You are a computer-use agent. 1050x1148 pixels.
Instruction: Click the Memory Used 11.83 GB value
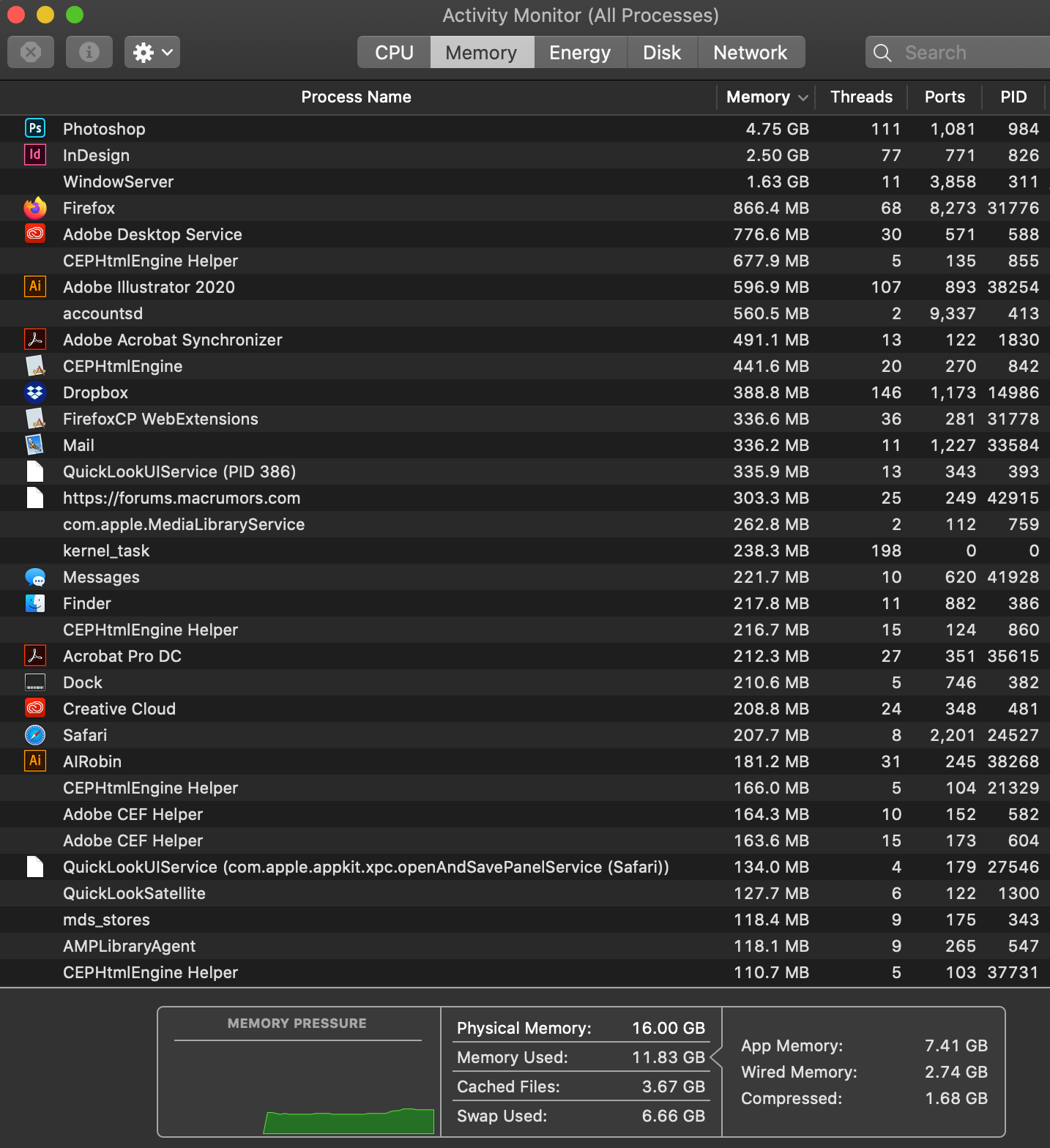point(669,1057)
